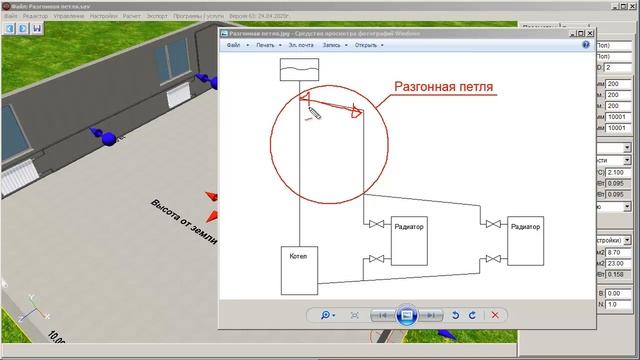Click Эл. почта in photo viewer
640x360 pixels.
(x=301, y=45)
